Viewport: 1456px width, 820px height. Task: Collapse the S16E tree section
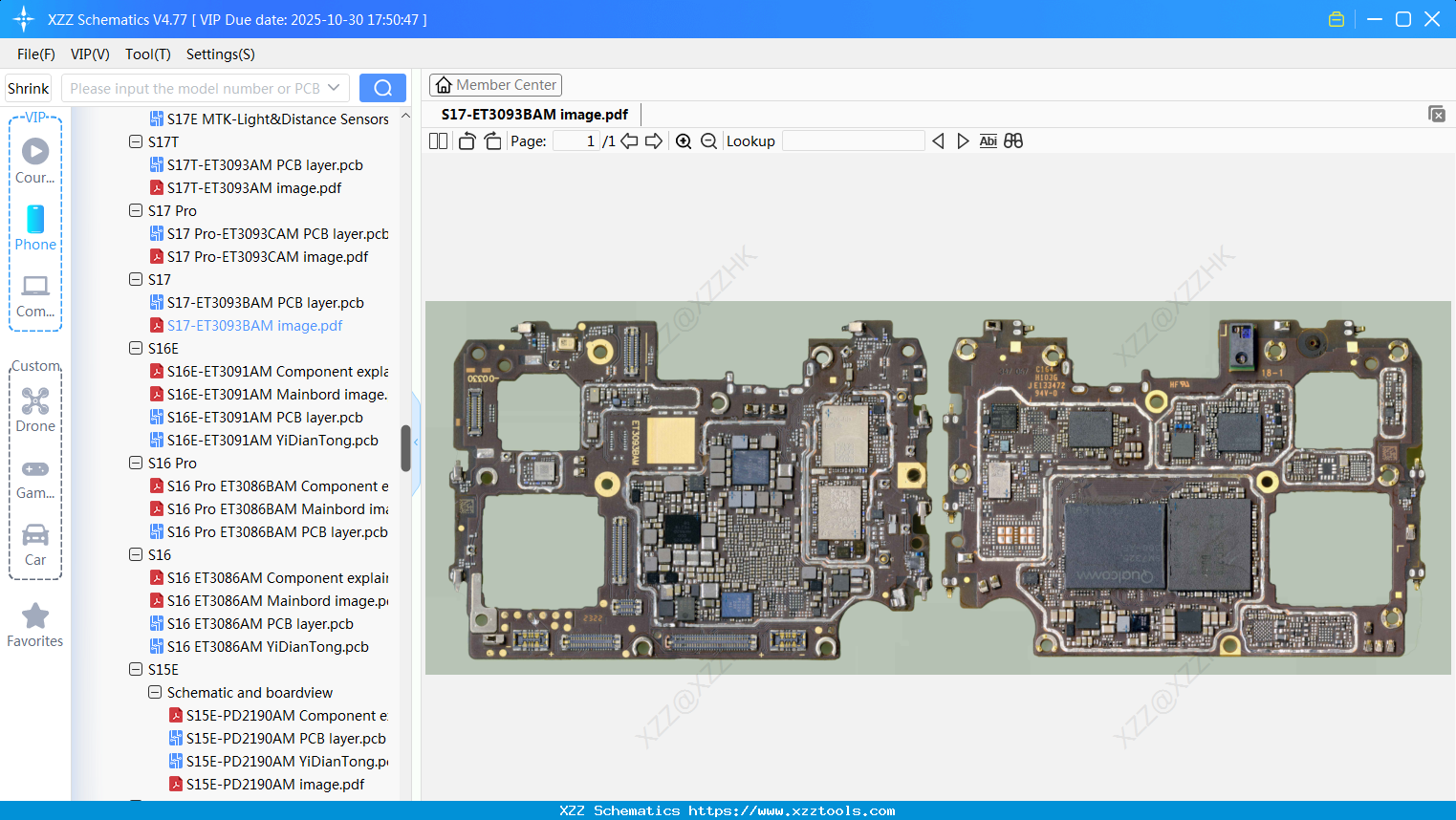point(136,348)
